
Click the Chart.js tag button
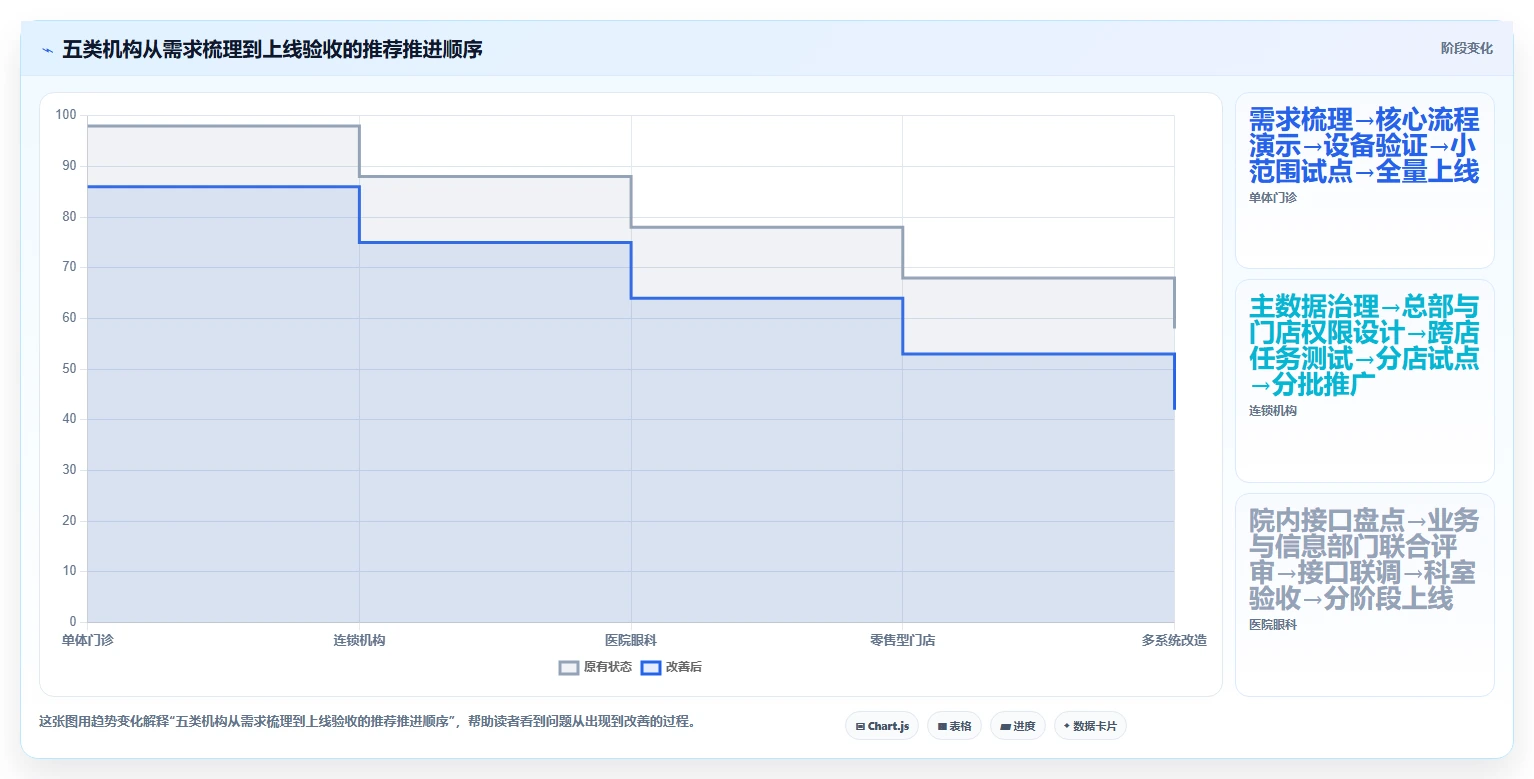coord(881,726)
